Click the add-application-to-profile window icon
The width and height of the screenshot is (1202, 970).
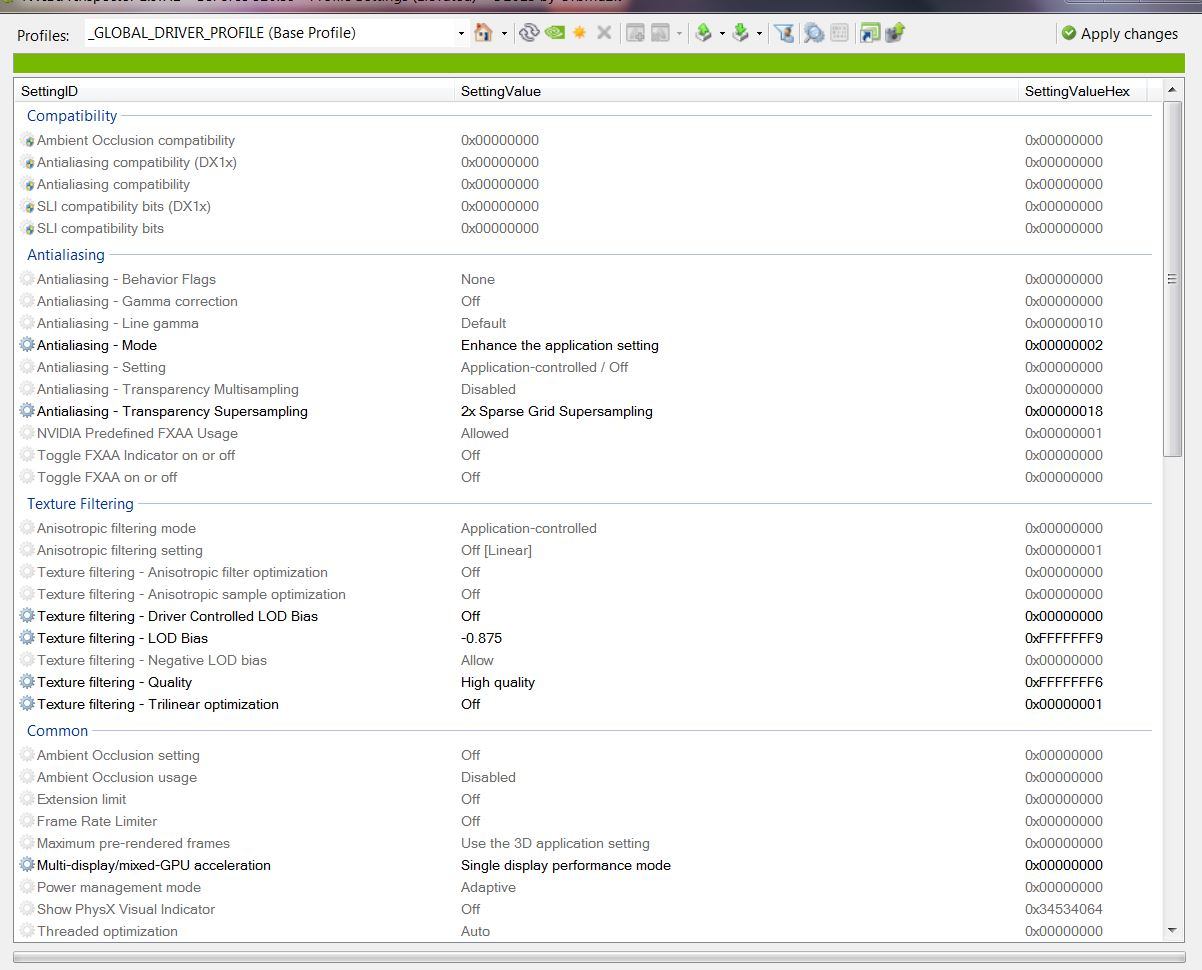click(x=635, y=33)
